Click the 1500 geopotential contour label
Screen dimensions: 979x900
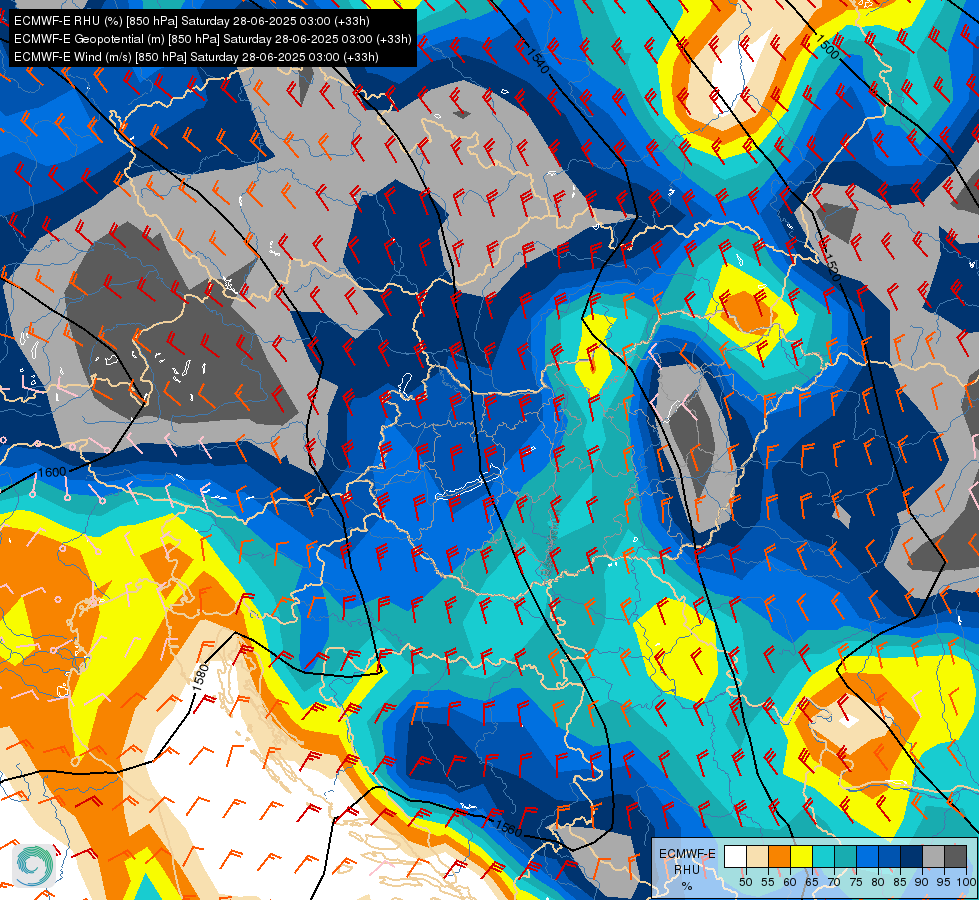point(827,47)
